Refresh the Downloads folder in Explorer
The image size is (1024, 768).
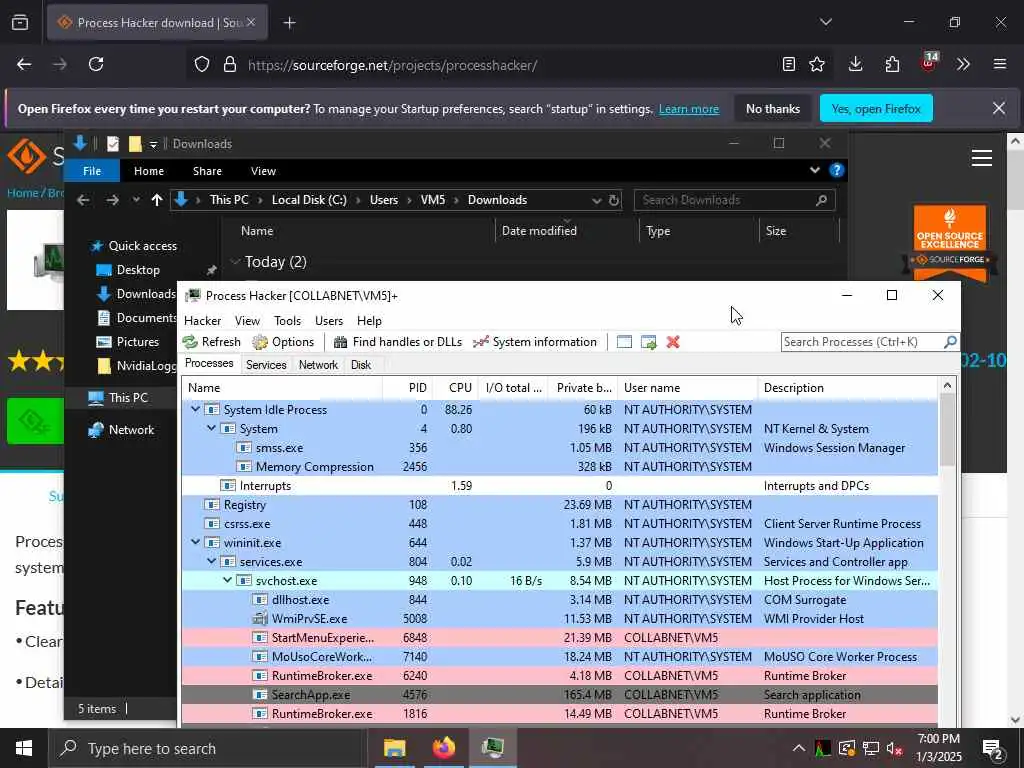coord(614,200)
